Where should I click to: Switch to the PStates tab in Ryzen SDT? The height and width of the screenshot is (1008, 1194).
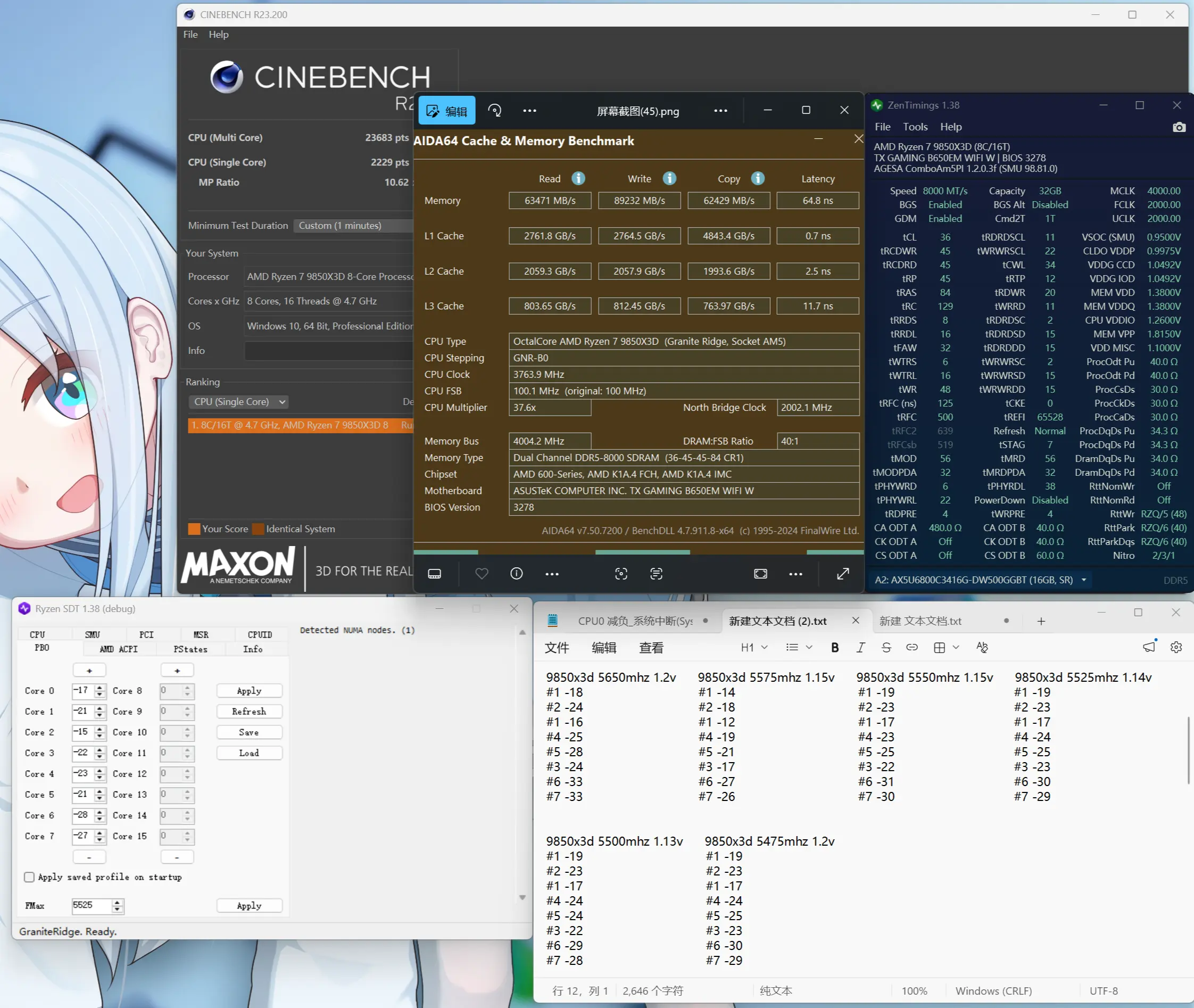190,649
